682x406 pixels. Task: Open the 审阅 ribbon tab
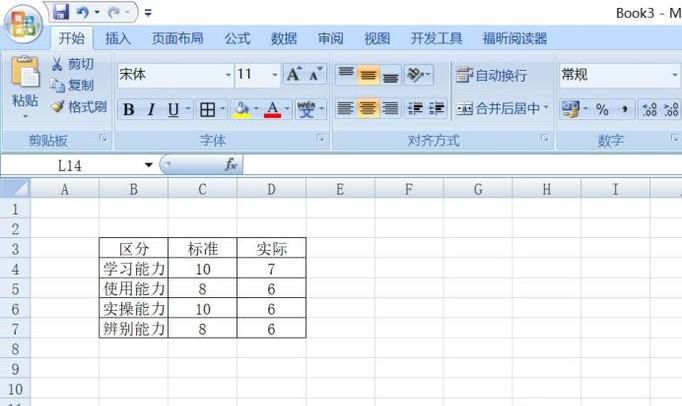[x=330, y=38]
